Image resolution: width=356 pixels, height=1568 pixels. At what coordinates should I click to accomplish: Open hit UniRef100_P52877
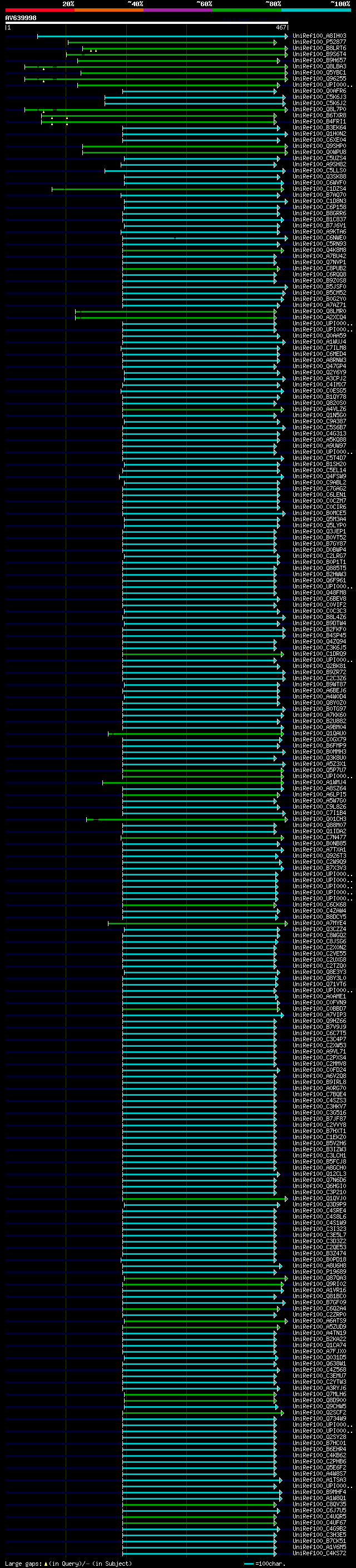pyautogui.click(x=319, y=42)
